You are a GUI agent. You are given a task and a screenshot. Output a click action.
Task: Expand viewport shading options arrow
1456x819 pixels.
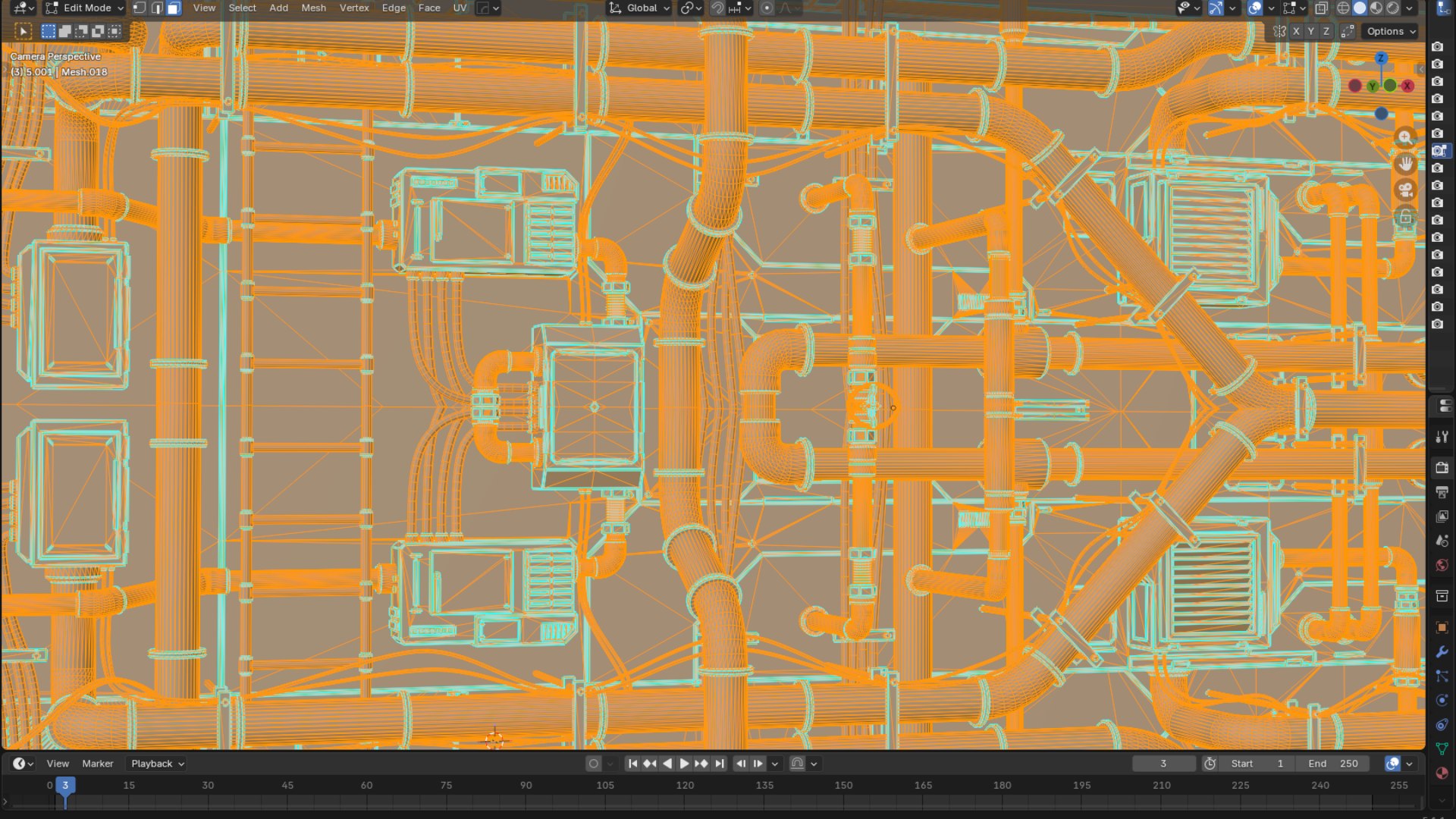pos(1409,8)
